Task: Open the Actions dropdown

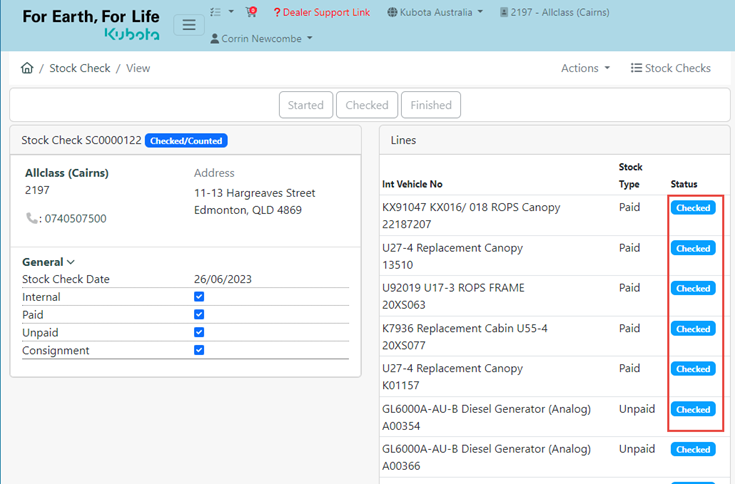Action: tap(585, 68)
